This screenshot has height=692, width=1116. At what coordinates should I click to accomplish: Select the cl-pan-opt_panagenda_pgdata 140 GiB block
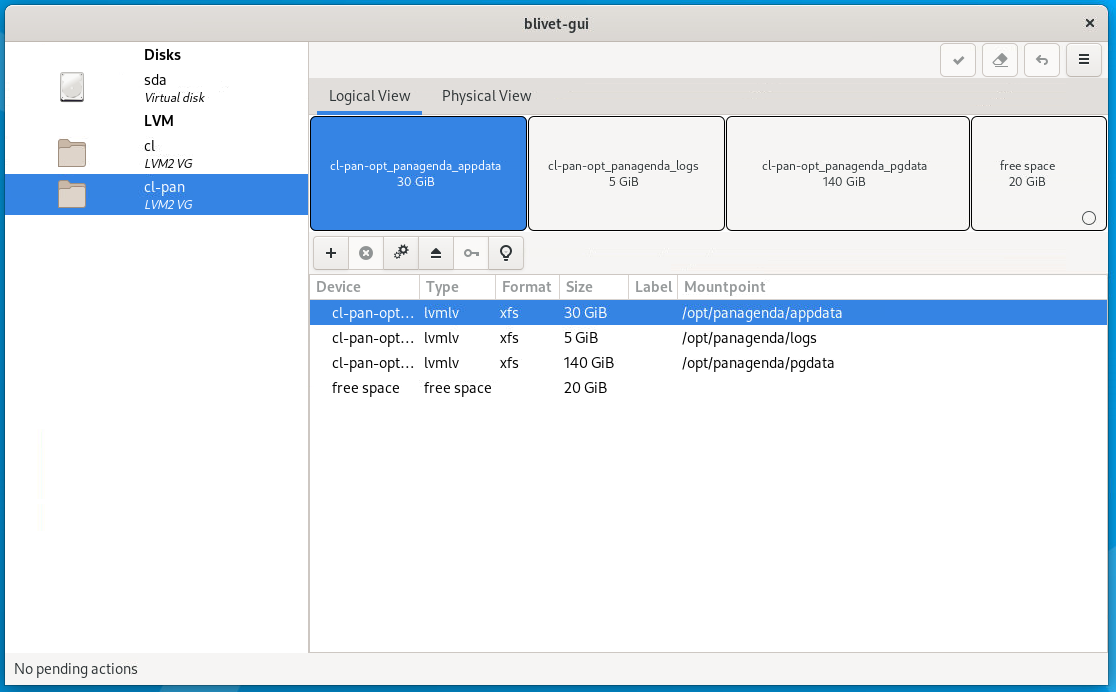click(847, 173)
